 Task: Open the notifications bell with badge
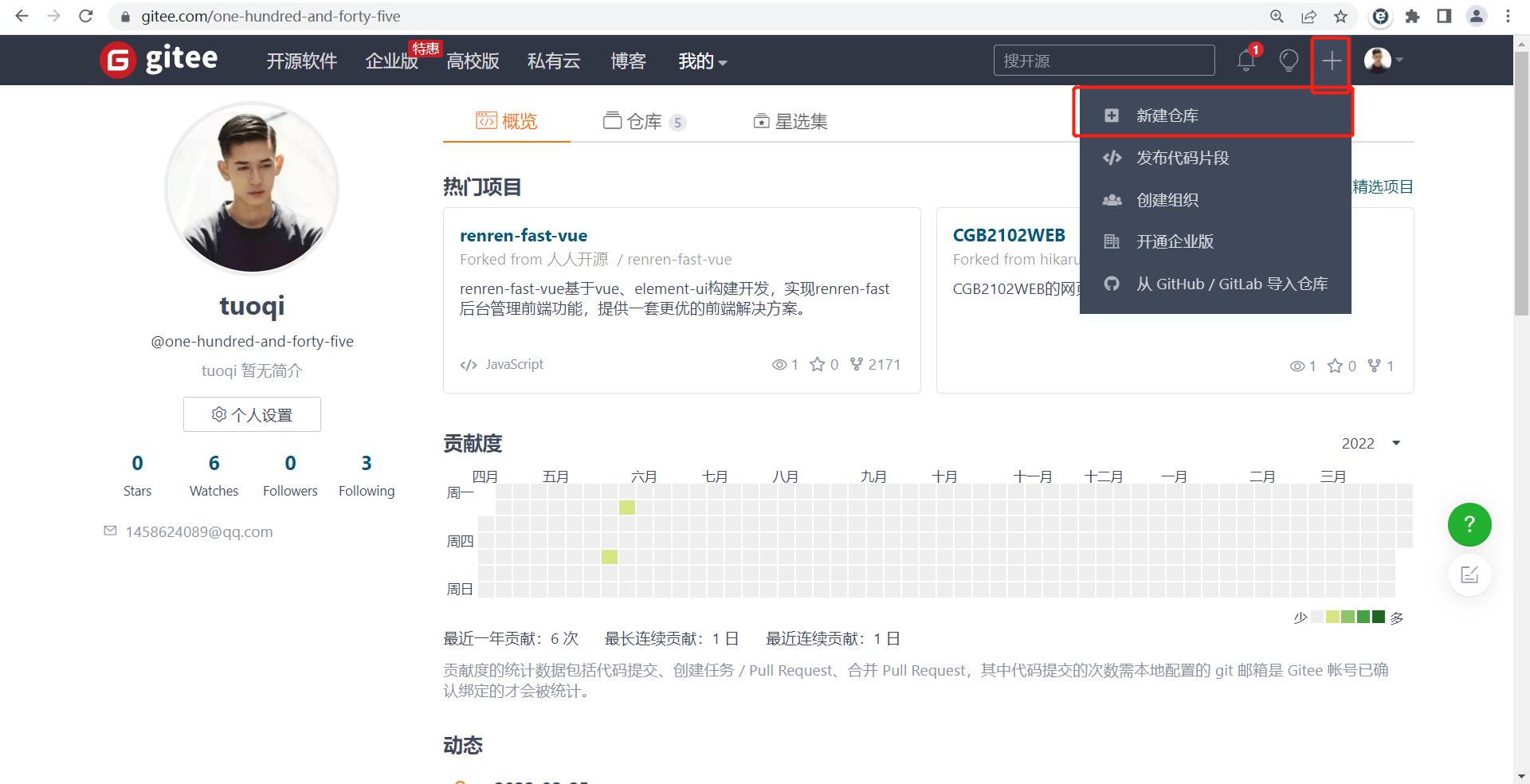click(1246, 61)
